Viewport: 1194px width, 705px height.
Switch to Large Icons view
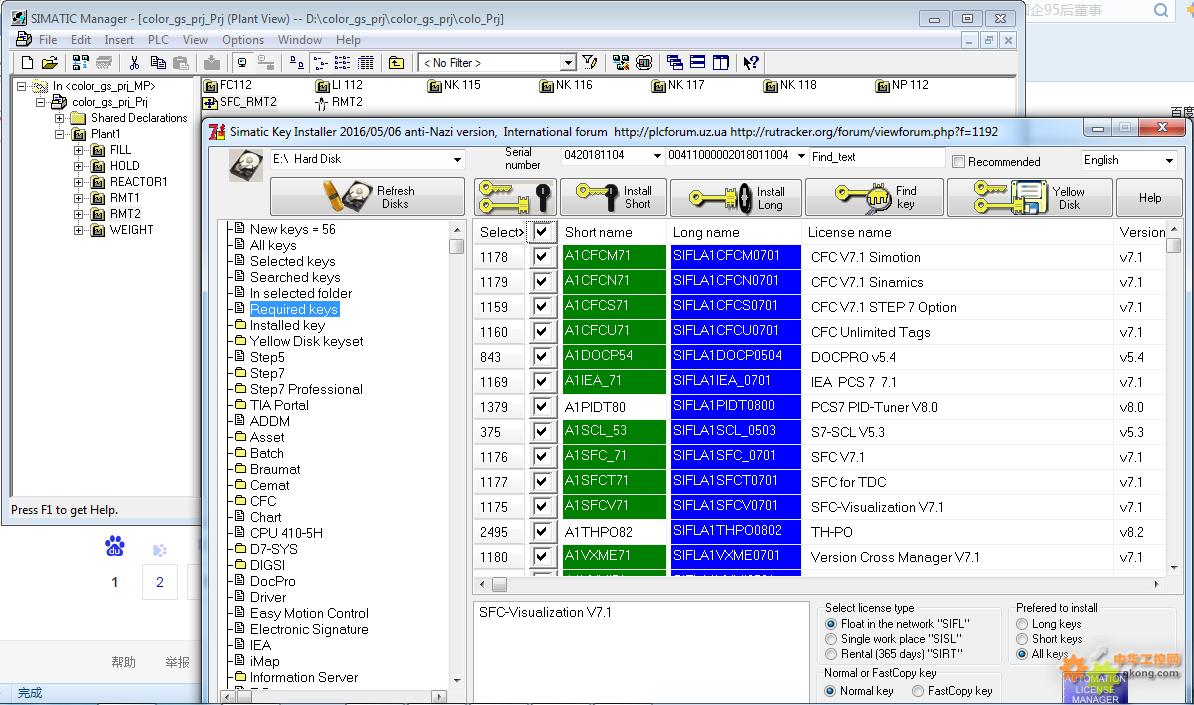click(297, 62)
